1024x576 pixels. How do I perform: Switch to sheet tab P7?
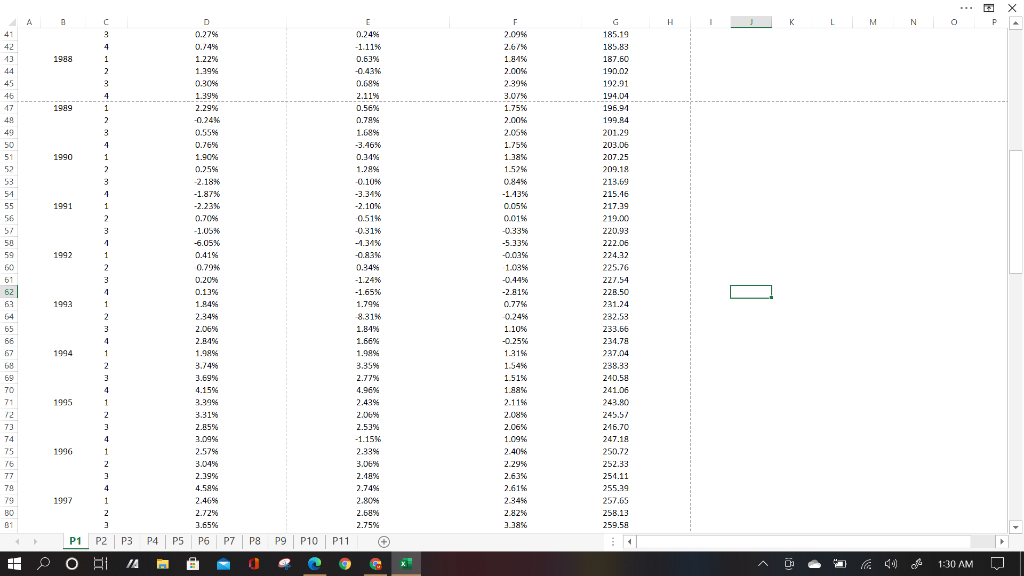(229, 541)
